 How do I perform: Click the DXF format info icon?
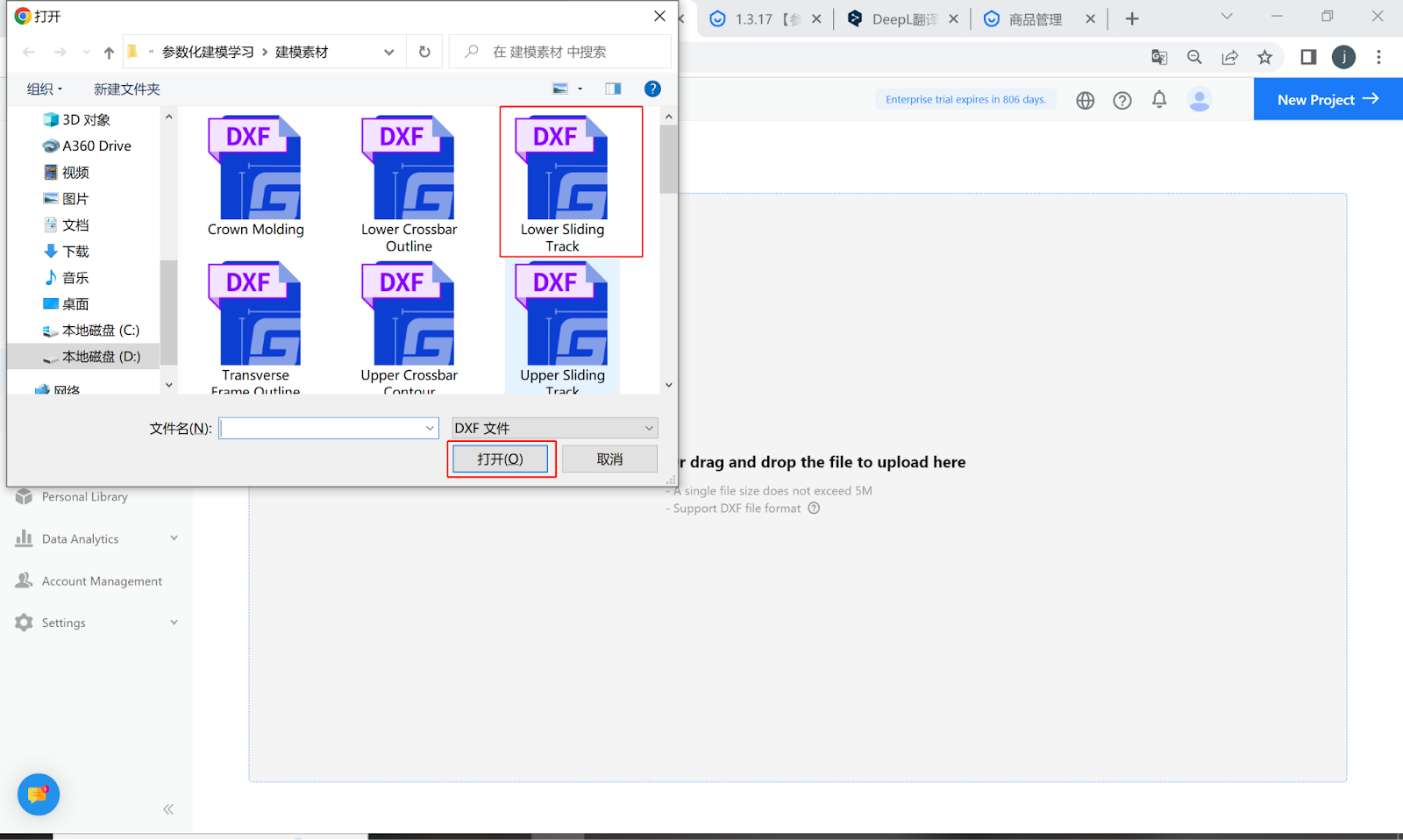814,509
